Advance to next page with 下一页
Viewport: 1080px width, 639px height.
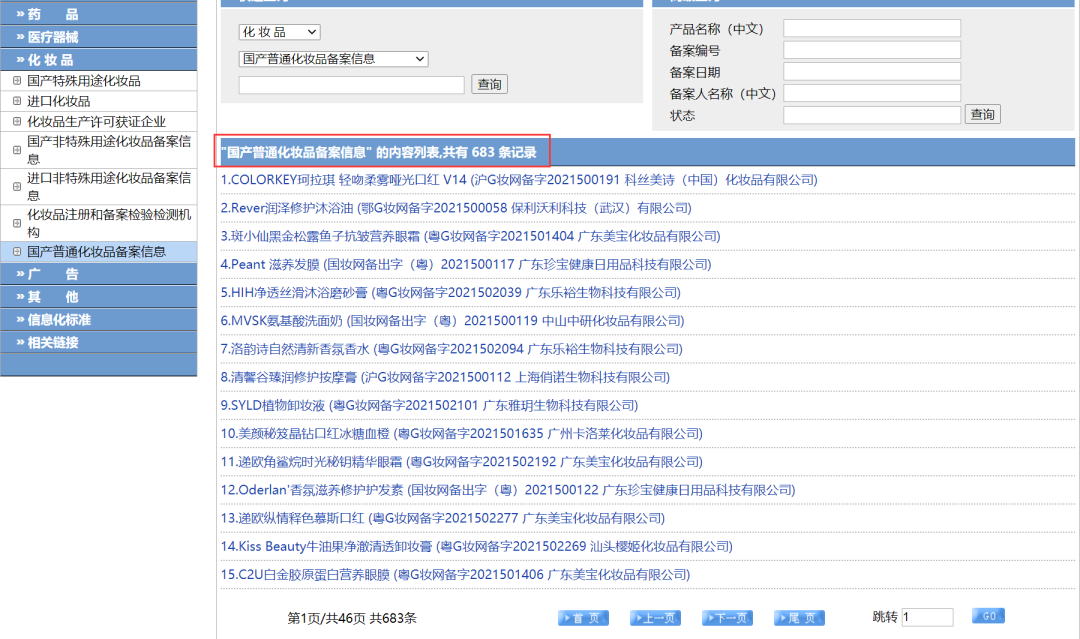[727, 618]
